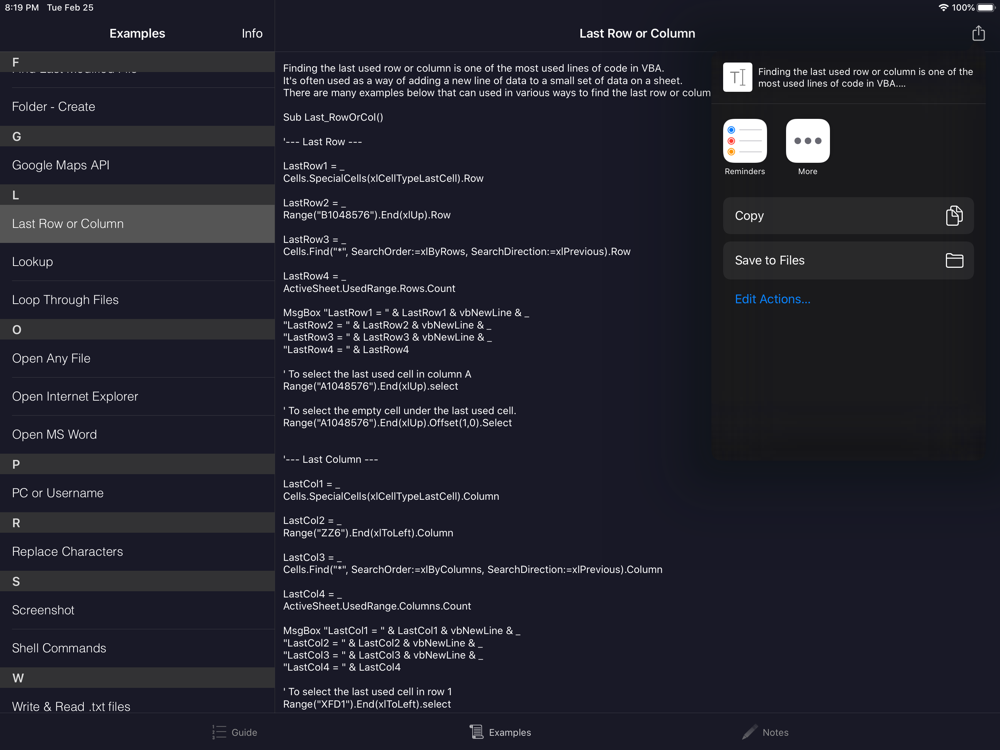Click Range("ZZ6").End(xlToLeft).Column line
Screen dimensions: 1000x750
(x=368, y=533)
